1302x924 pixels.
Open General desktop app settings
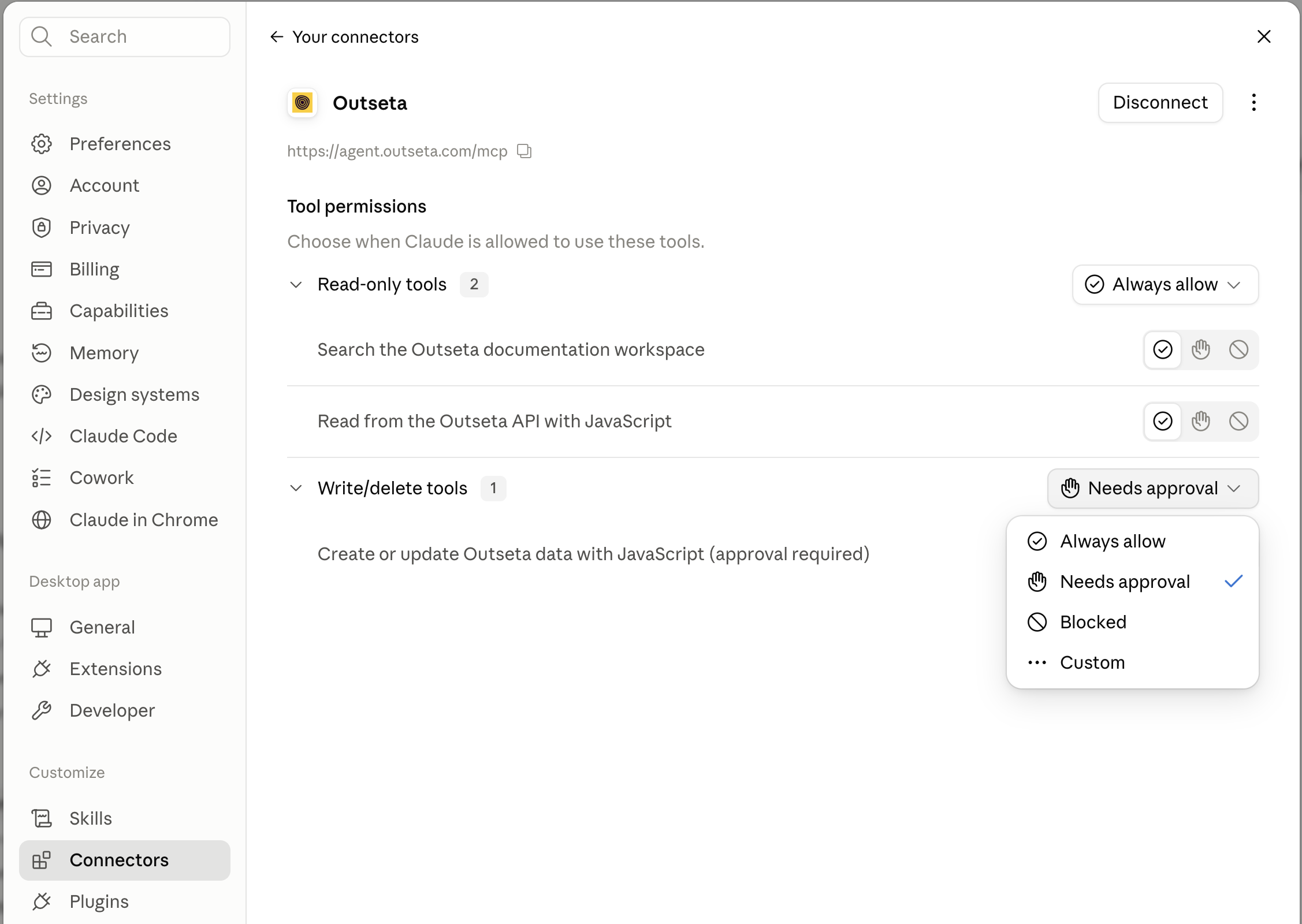click(x=125, y=627)
